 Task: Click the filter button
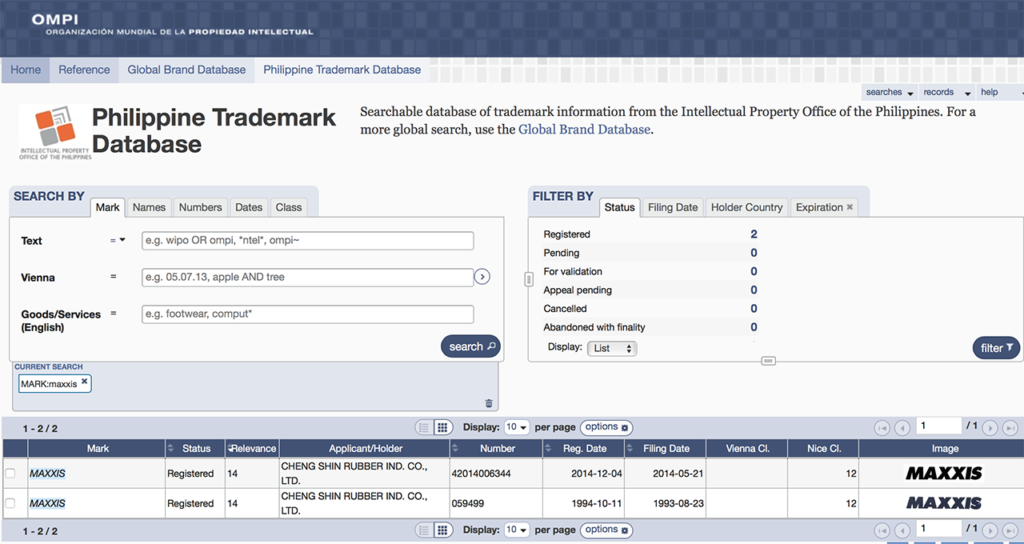click(x=996, y=348)
